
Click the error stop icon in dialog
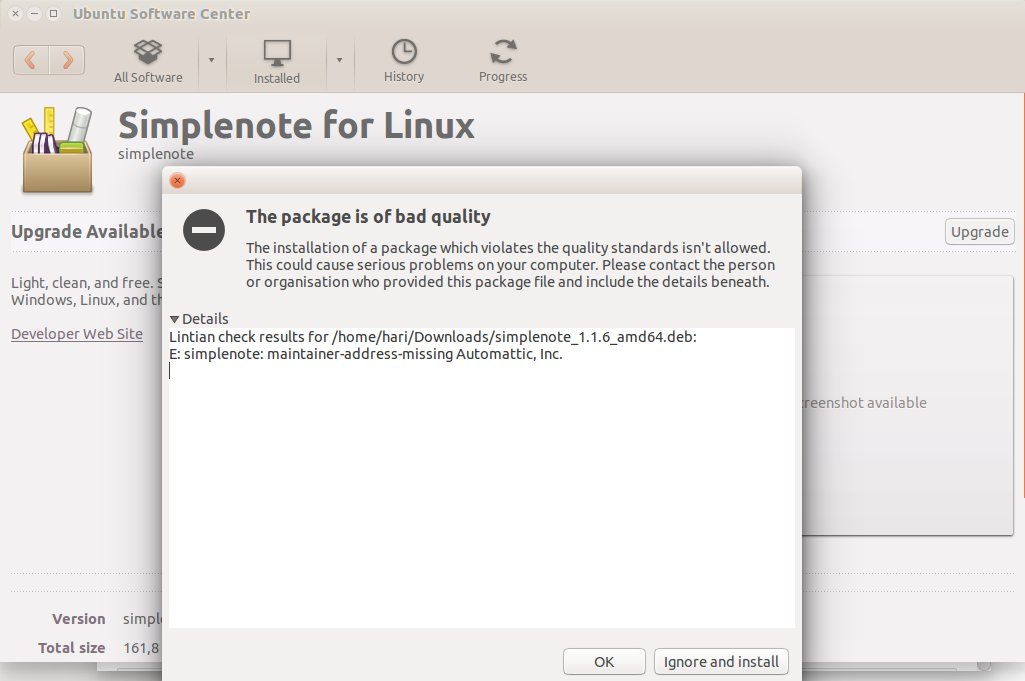(204, 229)
